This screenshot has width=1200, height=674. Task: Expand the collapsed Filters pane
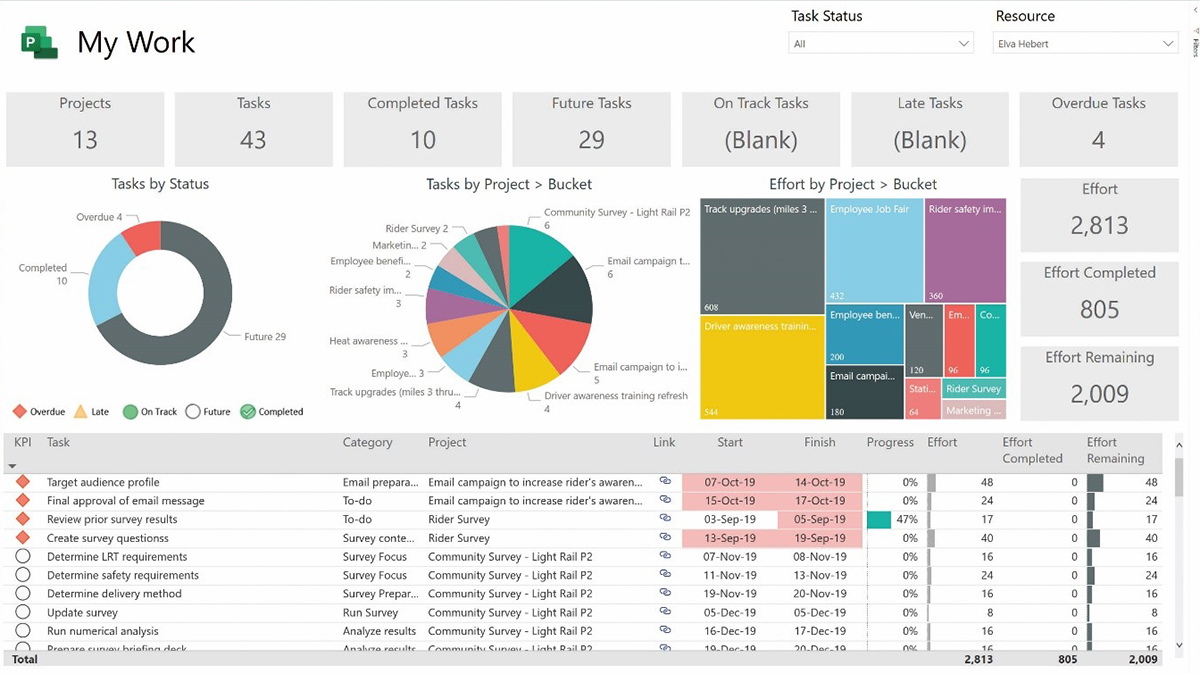coord(1196,42)
